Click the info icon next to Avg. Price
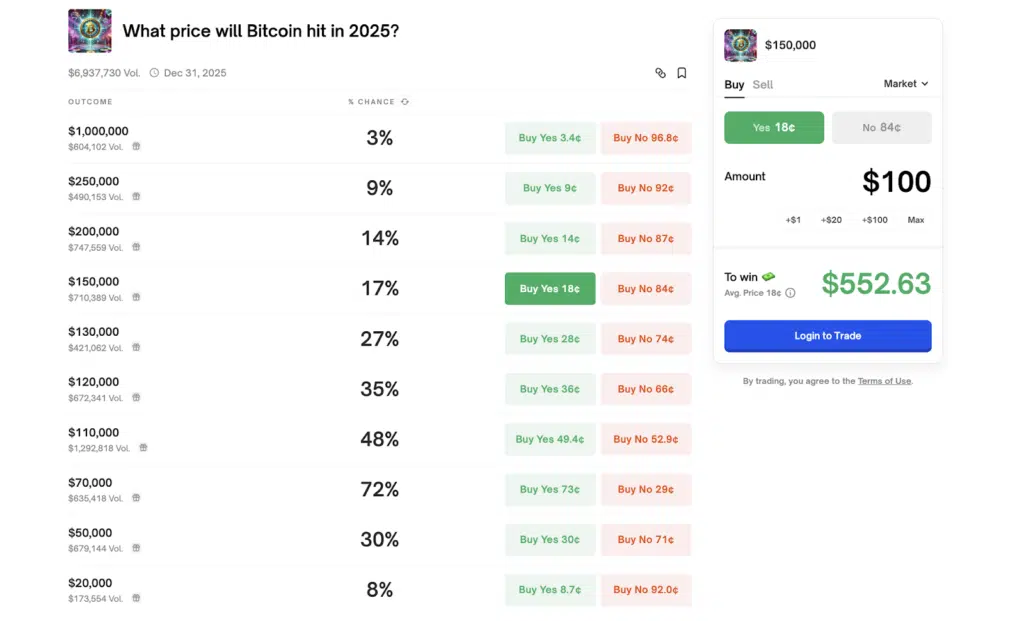 (790, 293)
